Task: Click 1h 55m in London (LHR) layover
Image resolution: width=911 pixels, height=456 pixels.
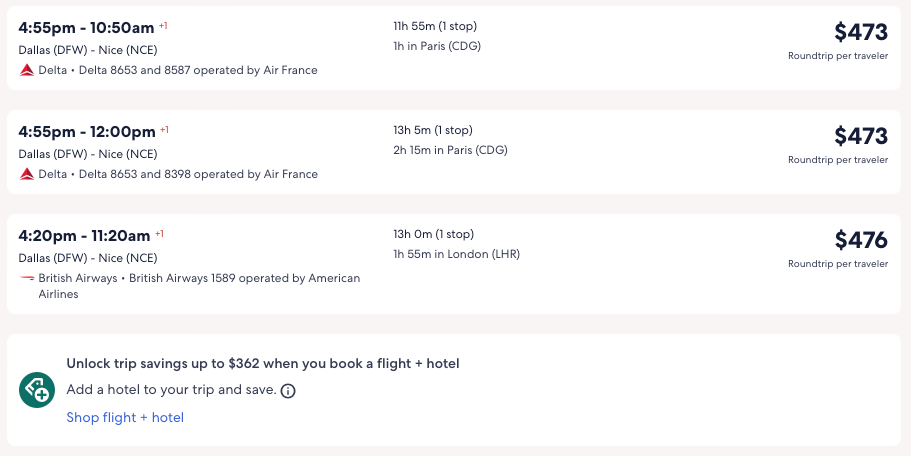Action: click(x=456, y=254)
